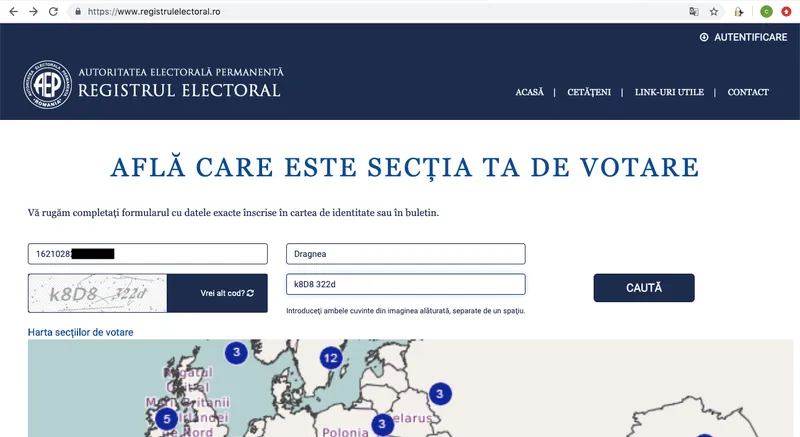Click the CAUTĂ search button
The height and width of the screenshot is (437, 800).
(x=644, y=288)
